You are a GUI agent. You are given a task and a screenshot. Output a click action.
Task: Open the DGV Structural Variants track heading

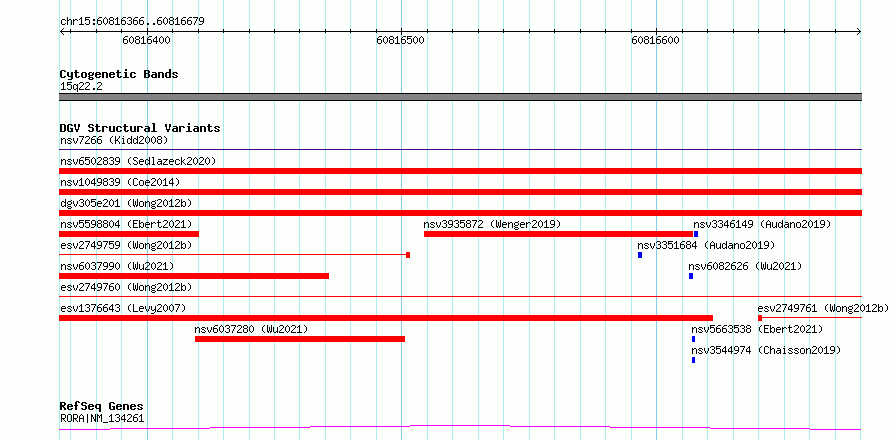(x=140, y=128)
